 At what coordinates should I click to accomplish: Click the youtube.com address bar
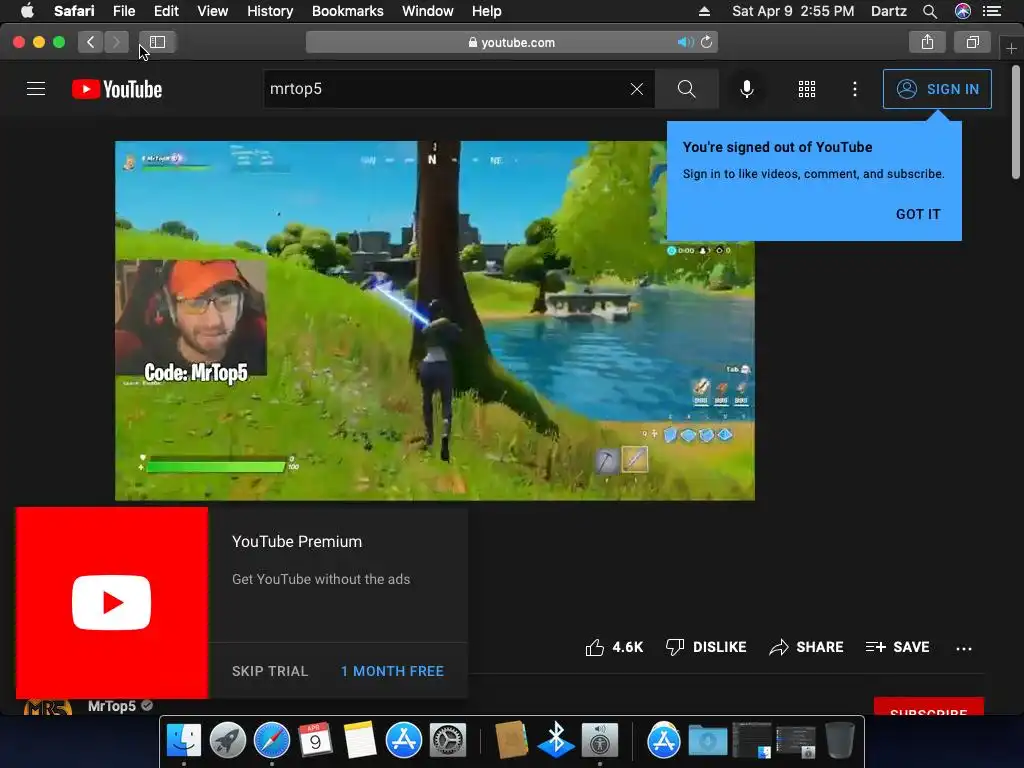click(511, 42)
